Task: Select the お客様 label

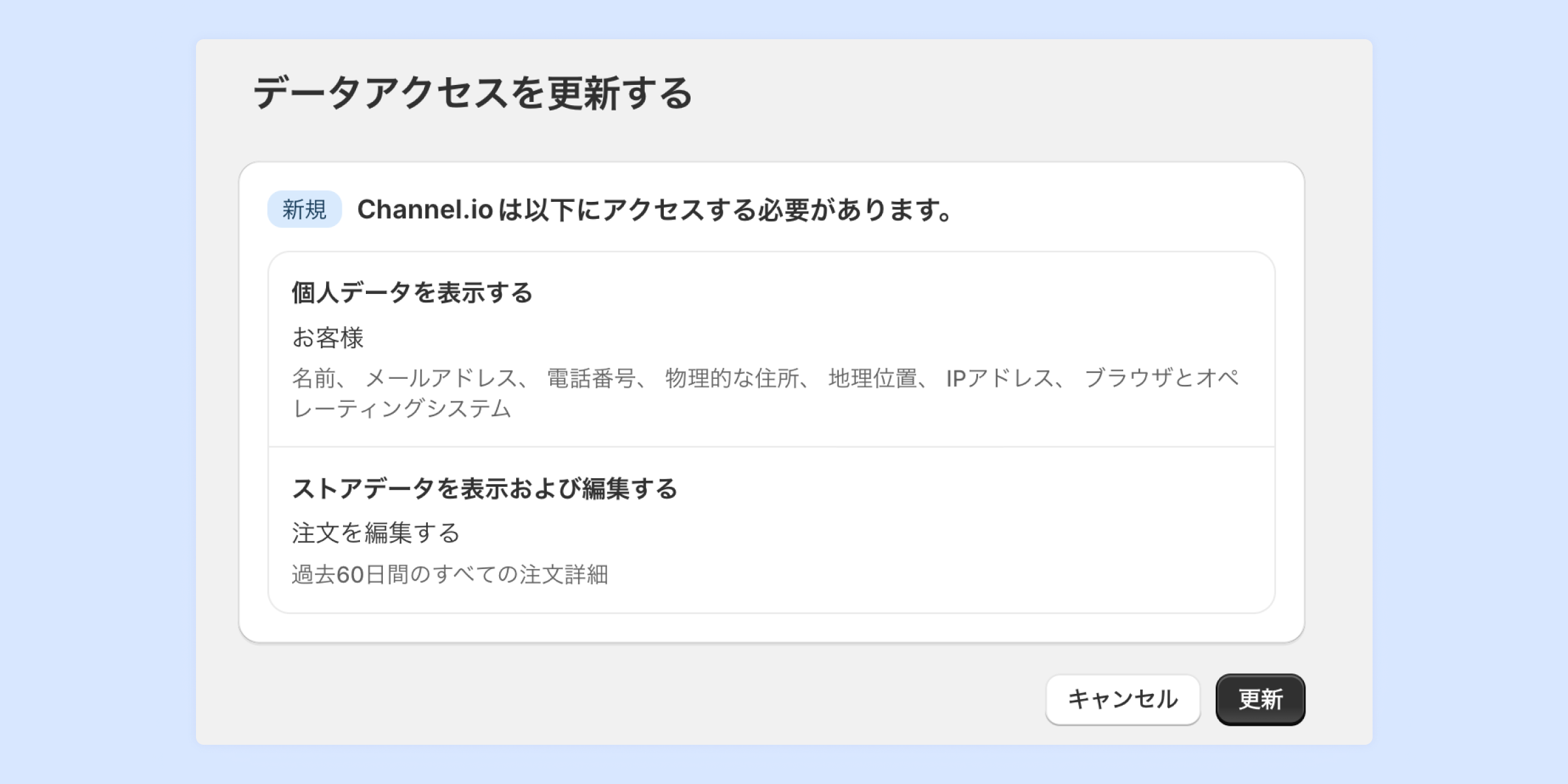Action: click(x=327, y=338)
